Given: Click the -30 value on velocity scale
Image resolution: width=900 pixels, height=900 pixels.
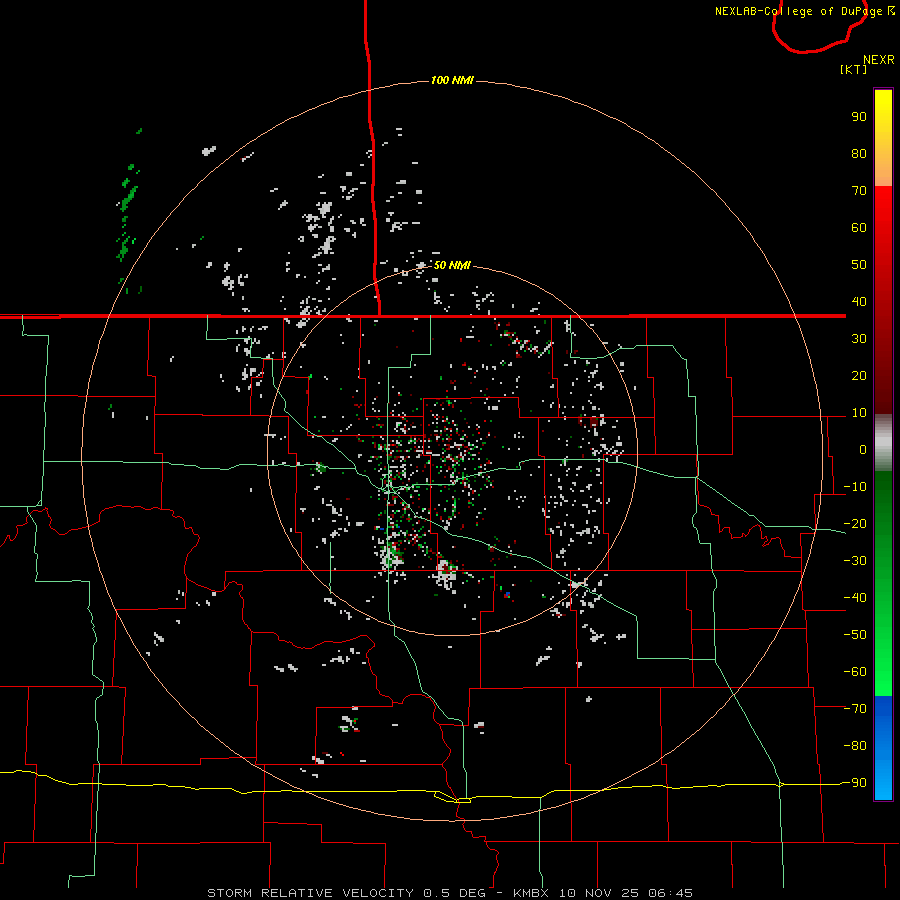Looking at the screenshot, I should pos(855,561).
